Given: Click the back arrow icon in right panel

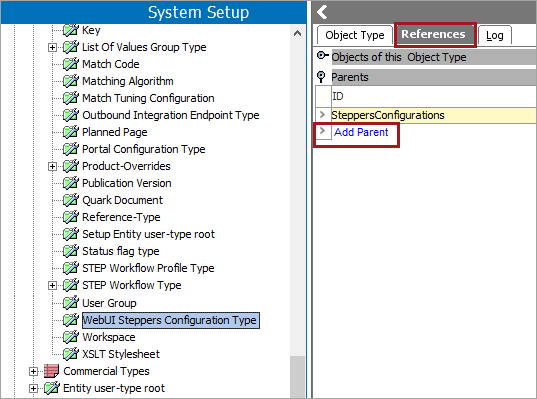Looking at the screenshot, I should point(322,12).
